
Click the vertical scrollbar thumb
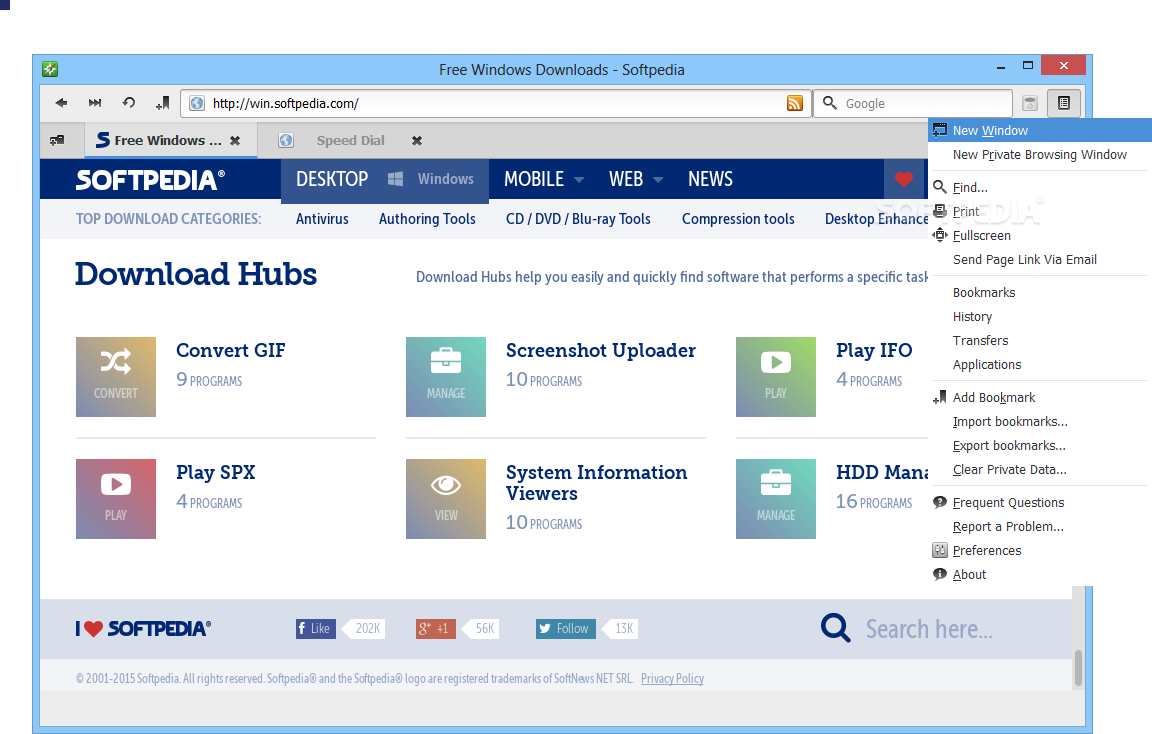pos(1079,668)
